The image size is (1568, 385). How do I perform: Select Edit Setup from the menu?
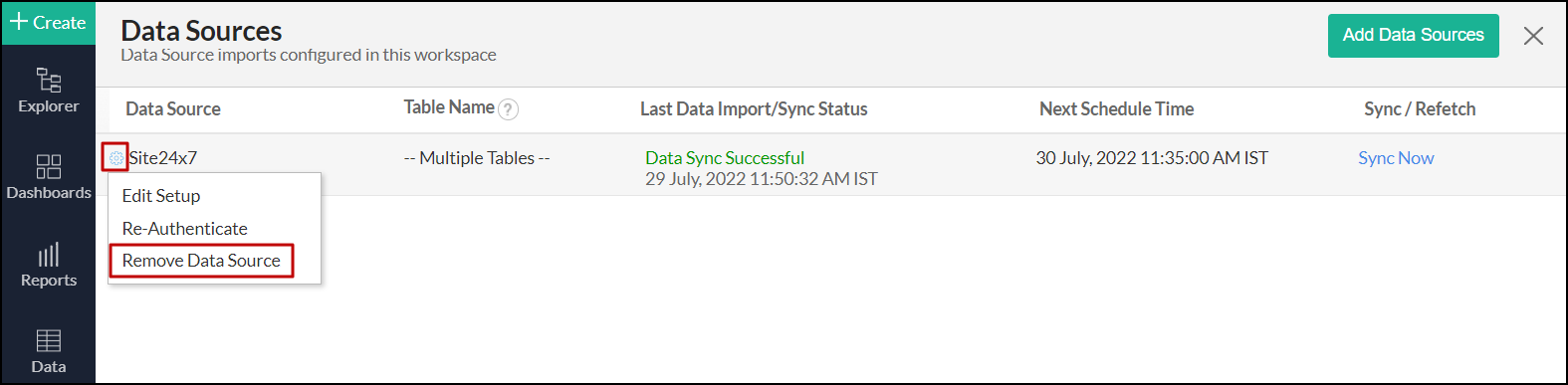coord(161,196)
